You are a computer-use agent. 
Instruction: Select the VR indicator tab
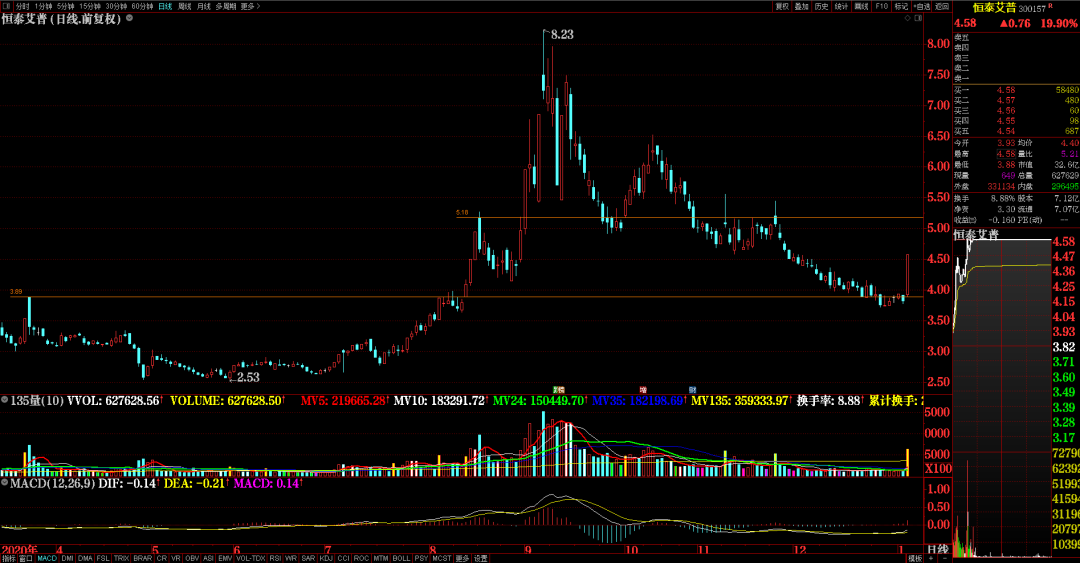point(176,558)
